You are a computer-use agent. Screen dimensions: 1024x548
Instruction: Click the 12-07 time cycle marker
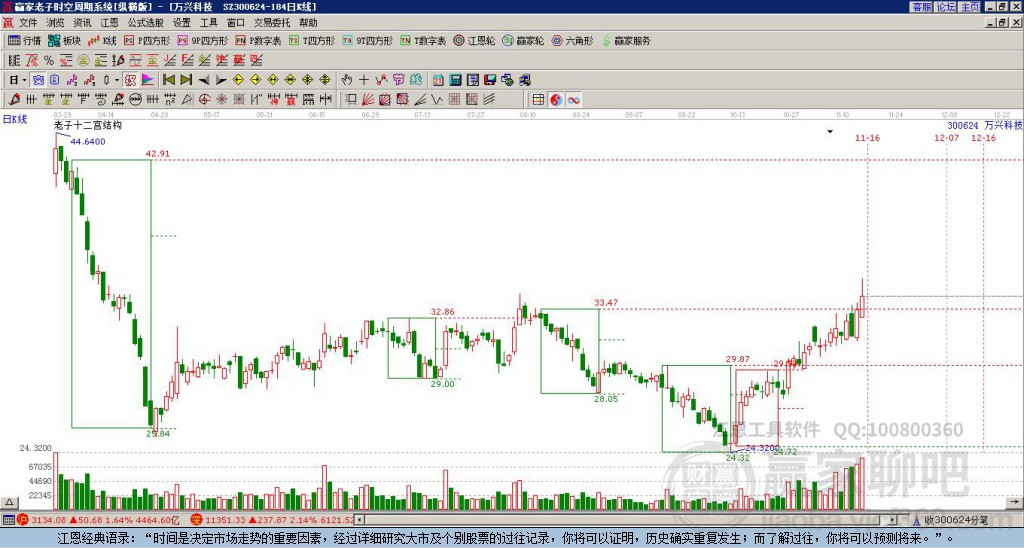[x=946, y=138]
